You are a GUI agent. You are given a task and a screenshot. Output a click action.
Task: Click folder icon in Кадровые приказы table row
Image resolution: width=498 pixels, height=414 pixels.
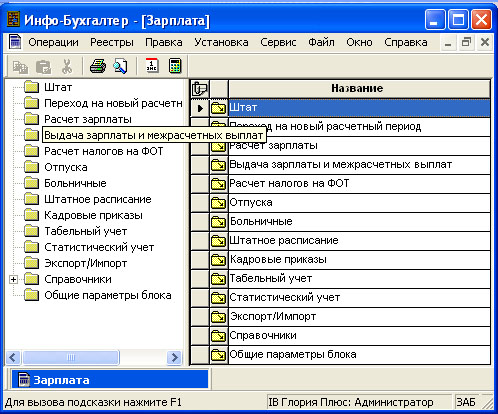[x=219, y=260]
